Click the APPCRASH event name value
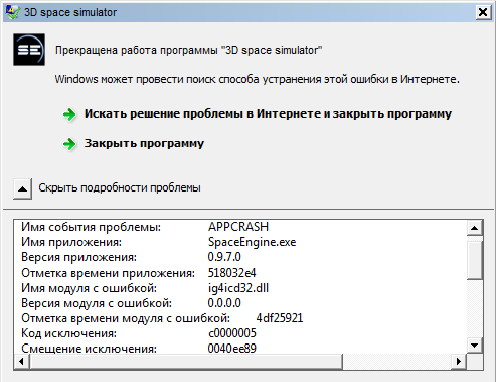The width and height of the screenshot is (496, 382). 238,227
